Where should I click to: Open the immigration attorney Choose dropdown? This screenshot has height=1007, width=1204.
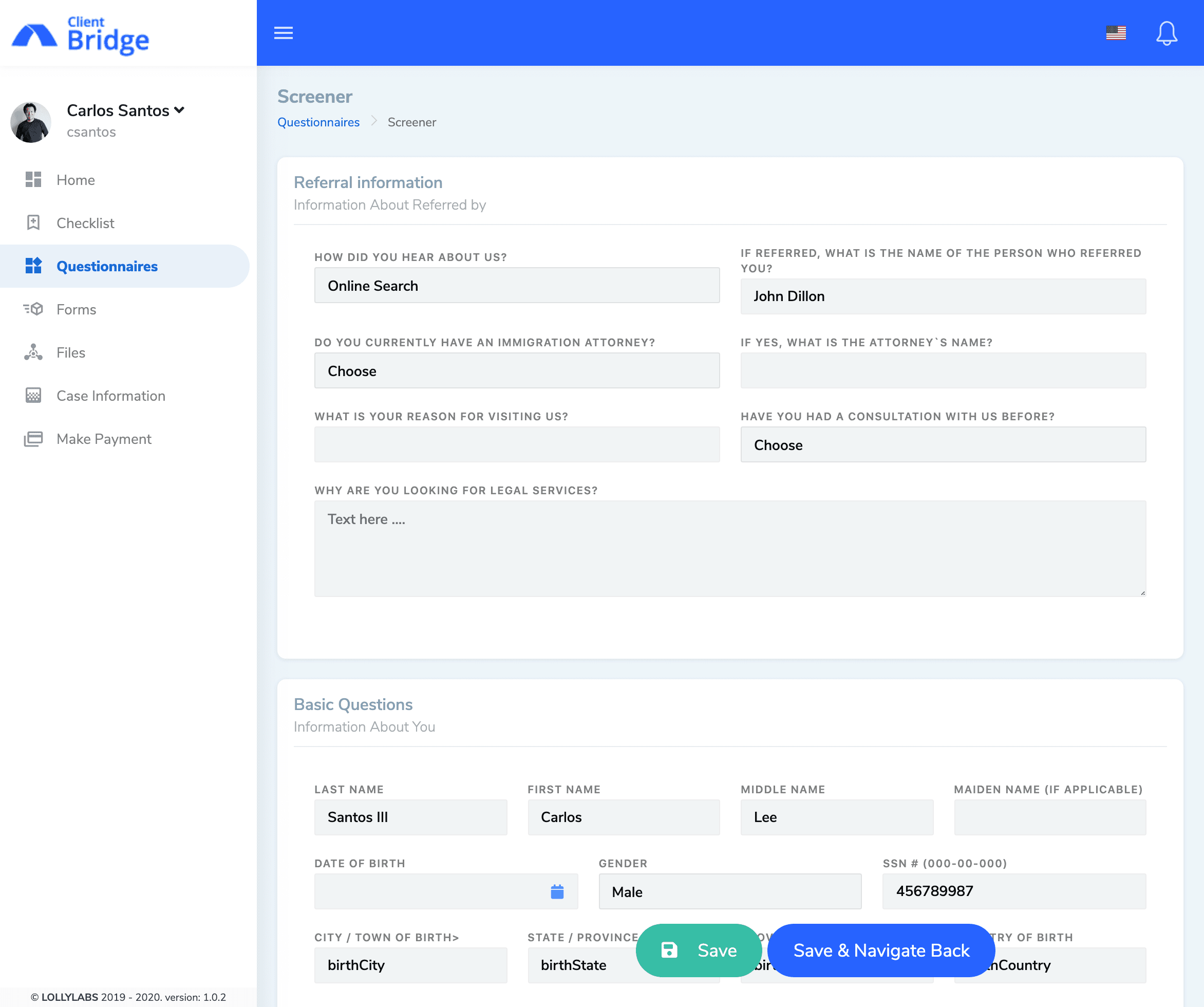[x=517, y=371]
